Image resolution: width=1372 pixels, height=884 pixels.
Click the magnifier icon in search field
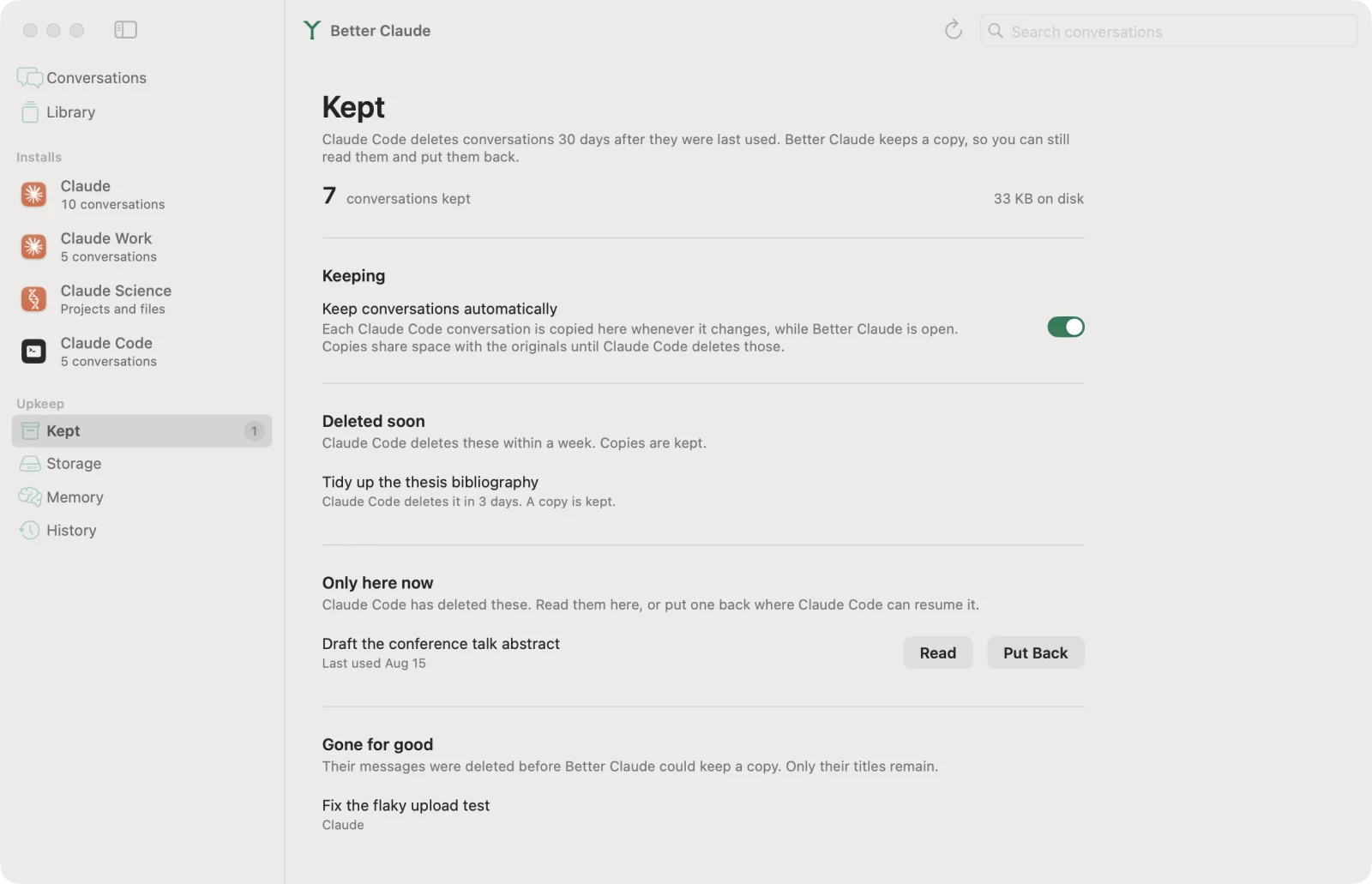(x=996, y=31)
